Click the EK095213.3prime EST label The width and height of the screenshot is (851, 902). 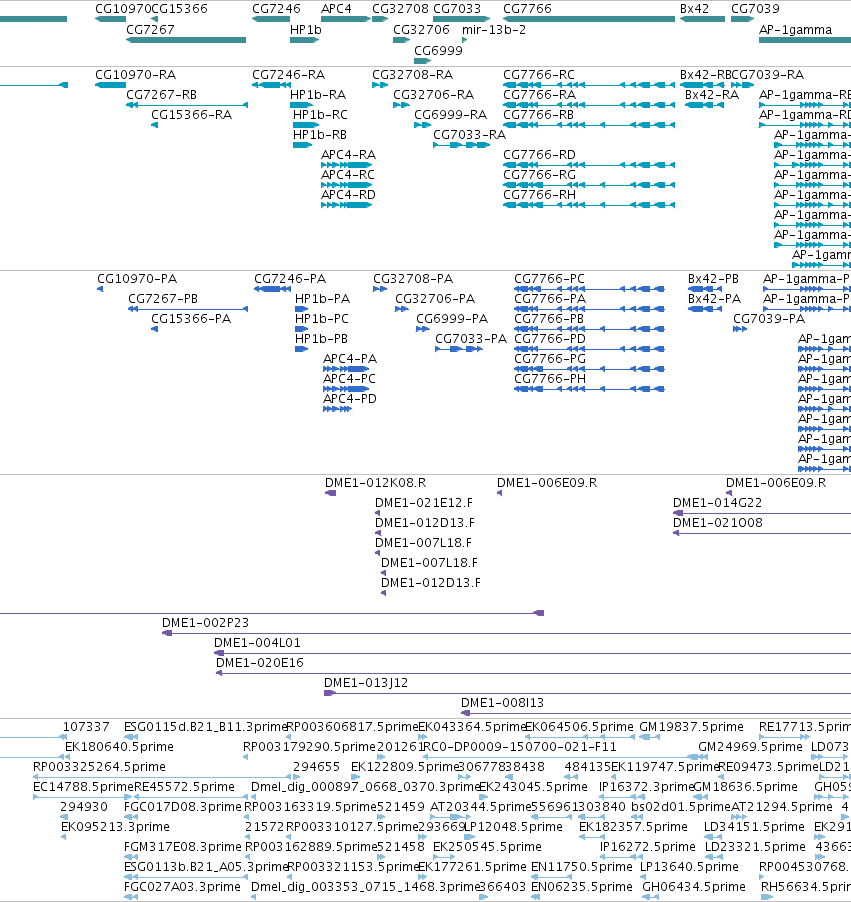click(115, 827)
